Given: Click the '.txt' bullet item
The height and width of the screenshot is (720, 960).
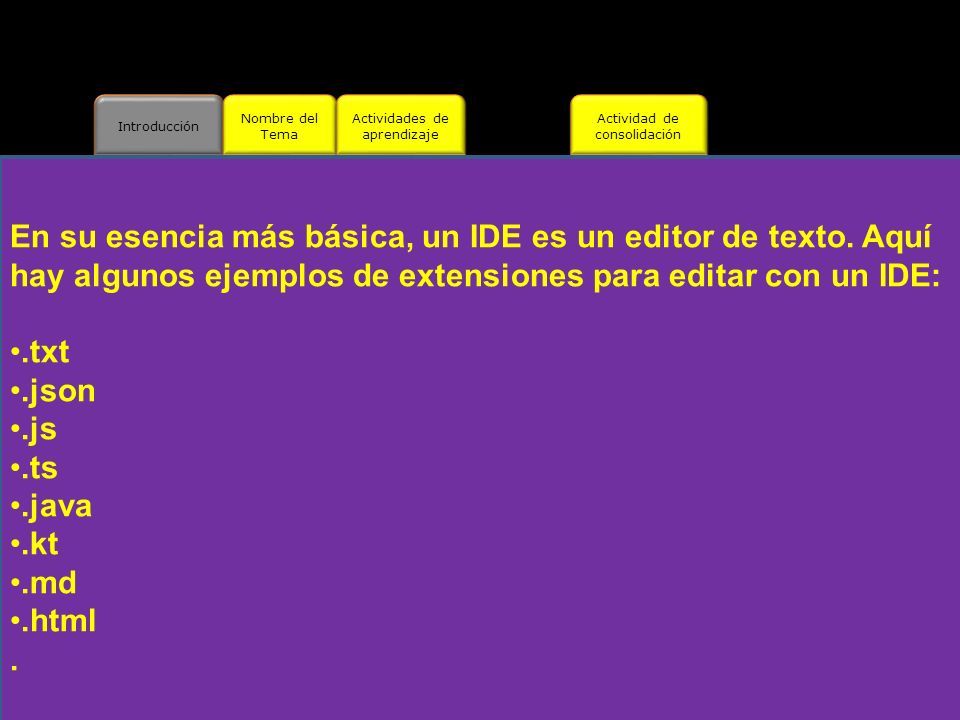Looking at the screenshot, I should (40, 352).
